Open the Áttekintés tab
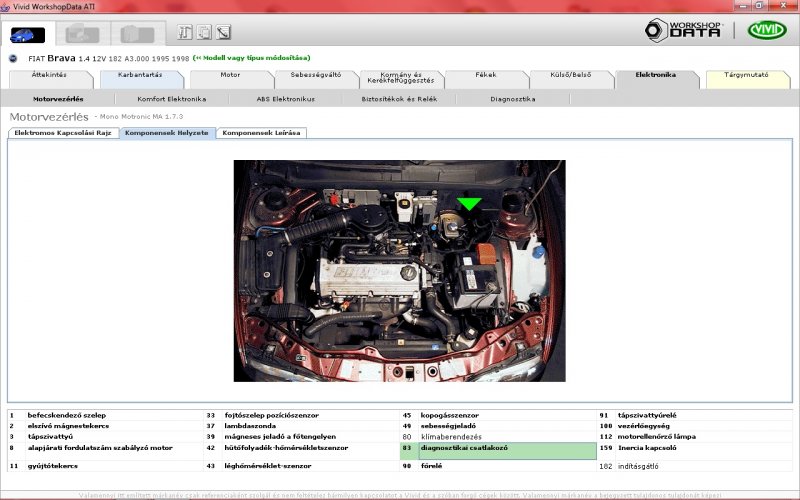 [49, 79]
